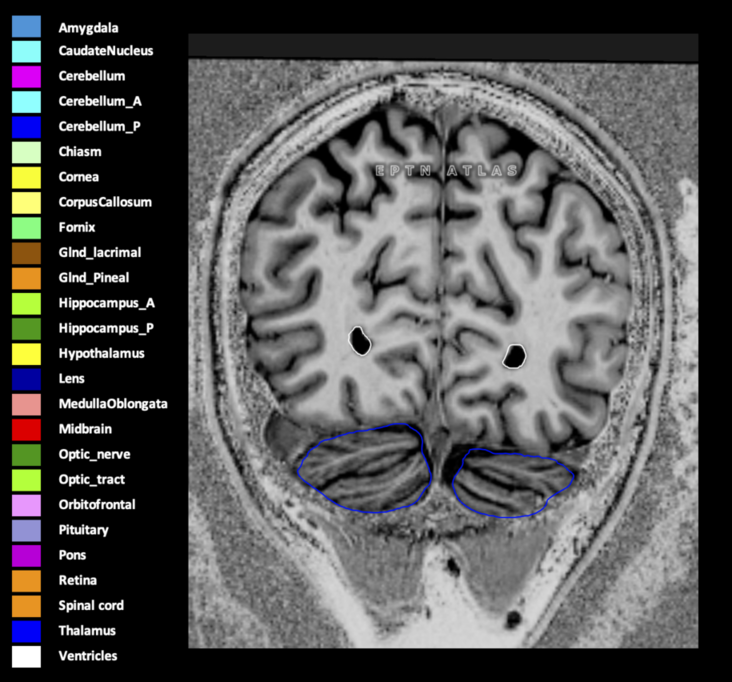
Task: Click the Amygdala color swatch
Action: click(26, 27)
